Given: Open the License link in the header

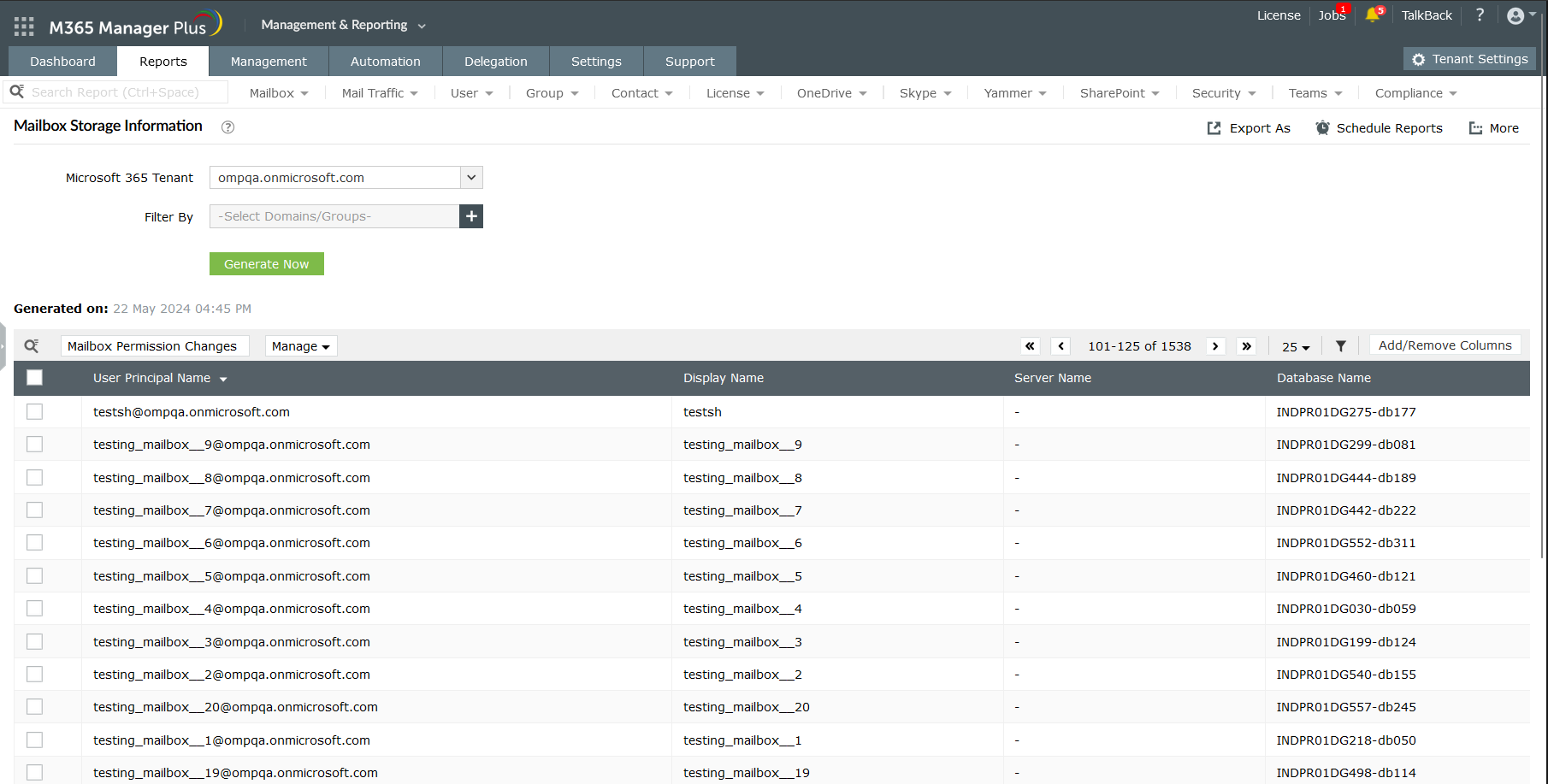Looking at the screenshot, I should pyautogui.click(x=1279, y=15).
